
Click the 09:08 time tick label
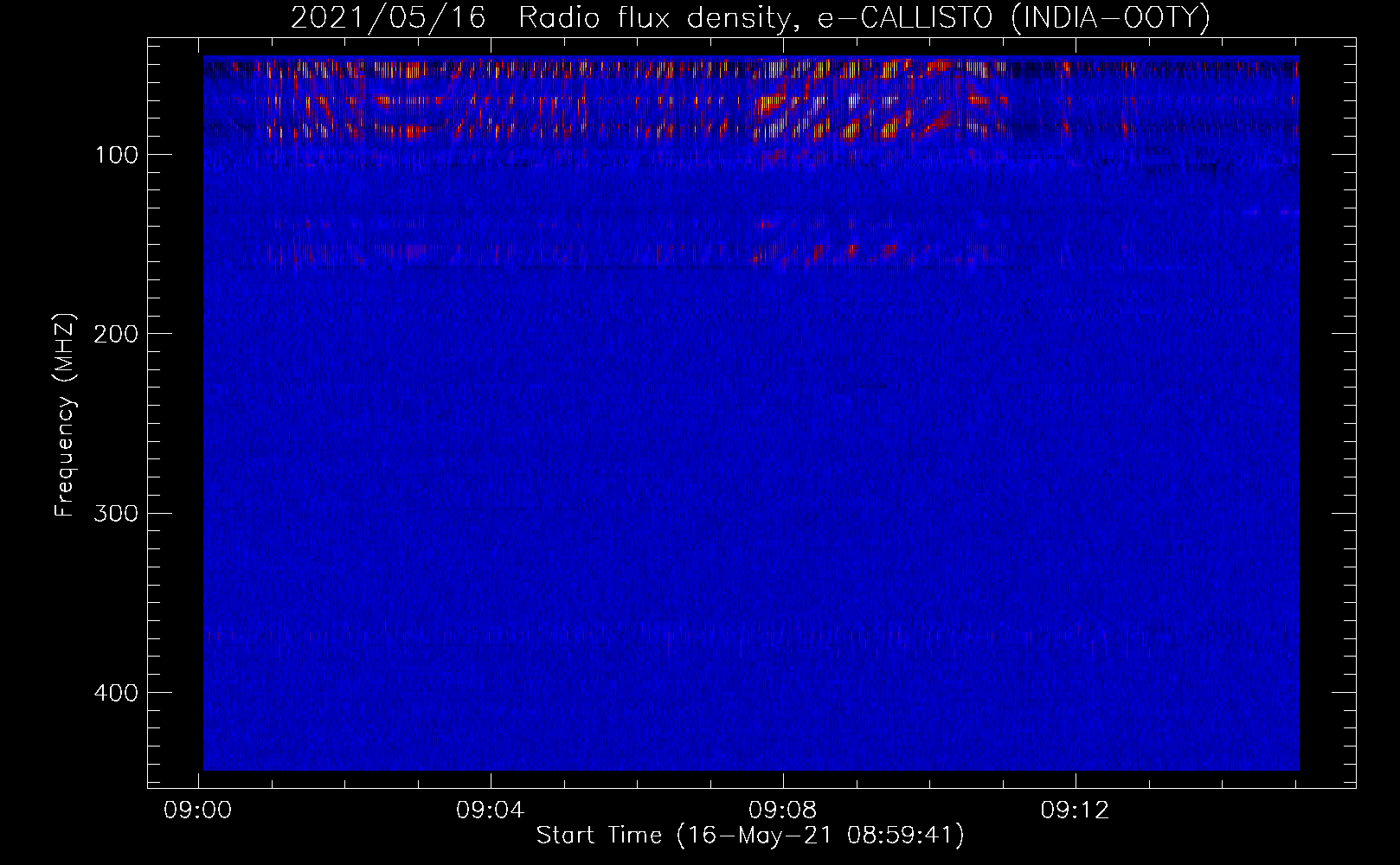783,811
